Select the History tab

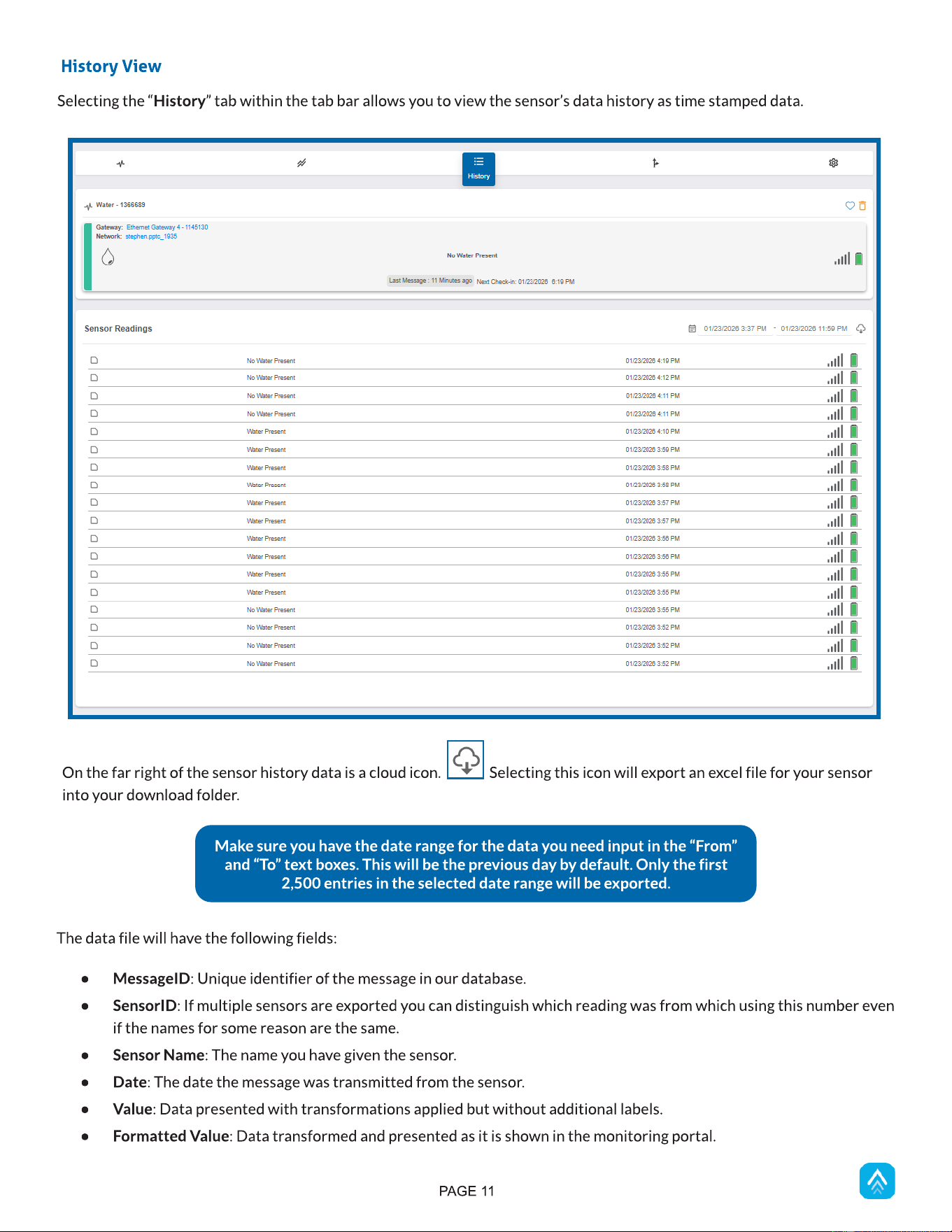tap(478, 169)
